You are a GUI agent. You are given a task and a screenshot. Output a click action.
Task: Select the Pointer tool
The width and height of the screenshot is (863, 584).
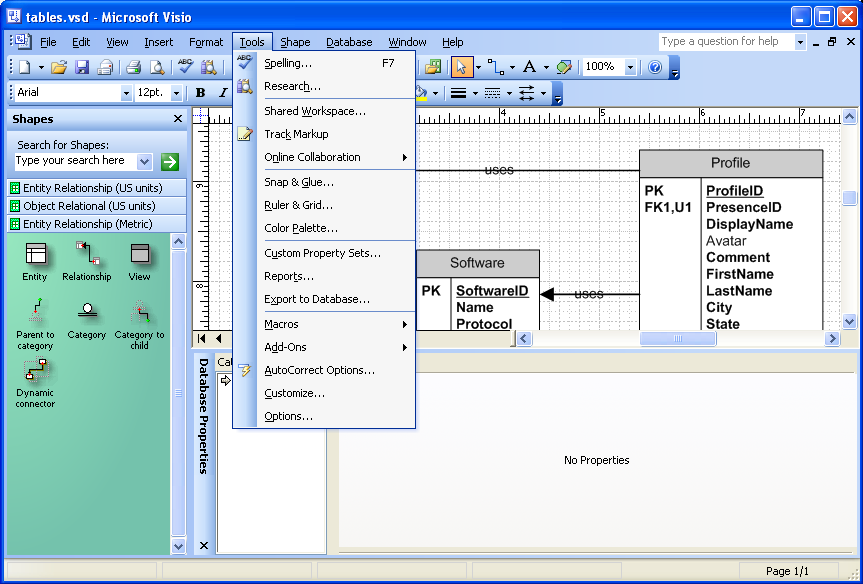click(x=461, y=67)
